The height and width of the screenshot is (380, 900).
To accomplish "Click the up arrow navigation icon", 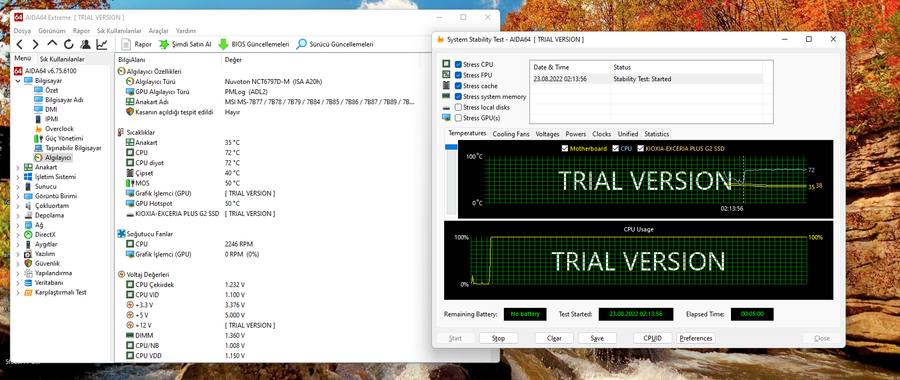I will point(52,44).
